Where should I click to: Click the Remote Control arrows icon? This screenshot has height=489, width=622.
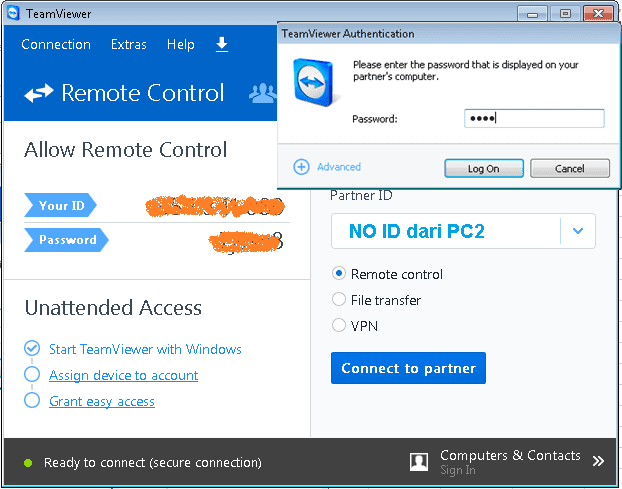39,93
